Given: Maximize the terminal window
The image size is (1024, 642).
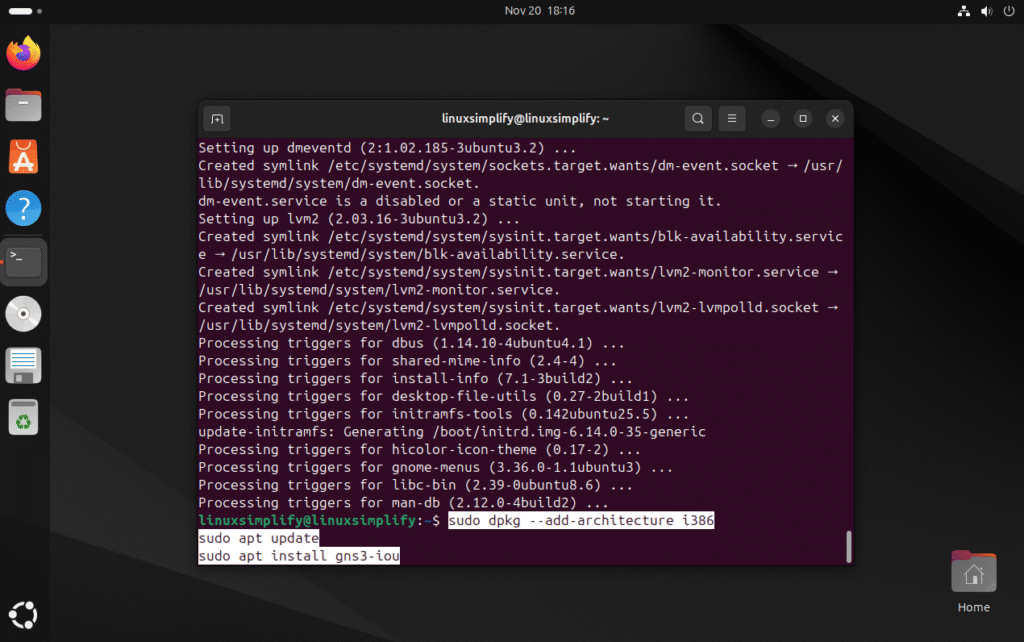Looking at the screenshot, I should coord(802,118).
